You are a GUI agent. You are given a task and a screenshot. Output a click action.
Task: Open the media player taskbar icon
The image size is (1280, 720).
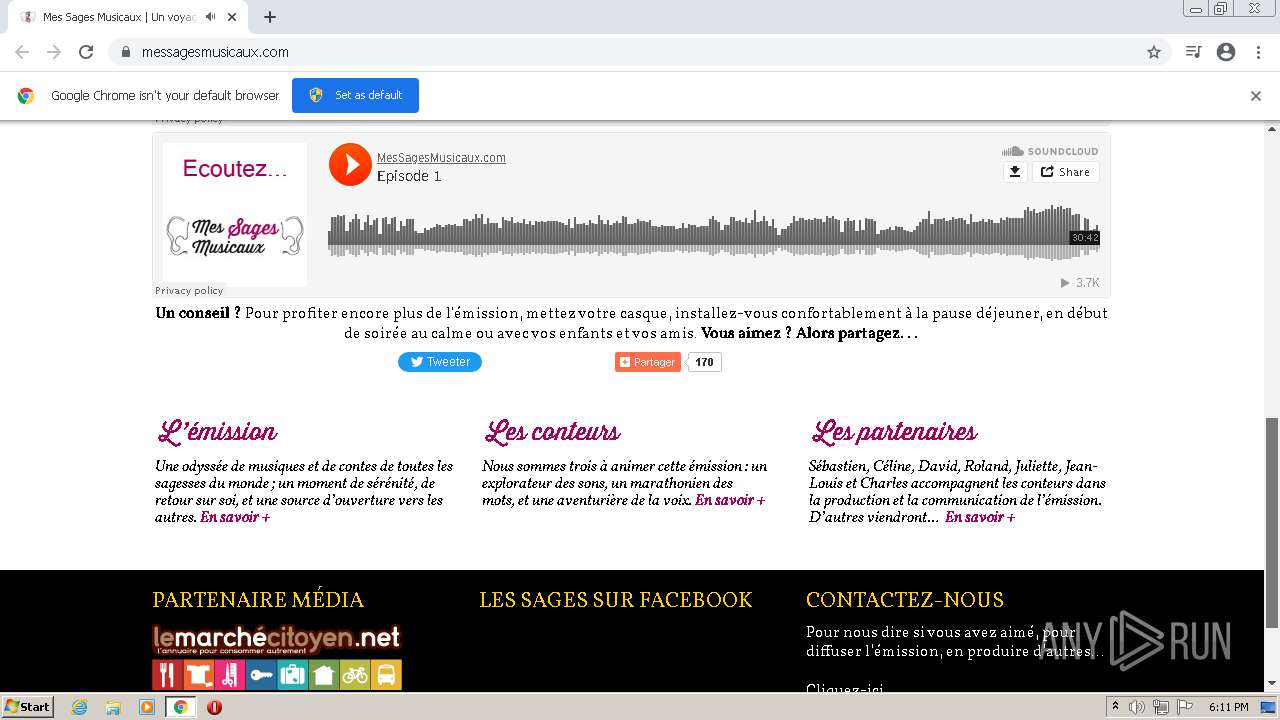point(147,707)
